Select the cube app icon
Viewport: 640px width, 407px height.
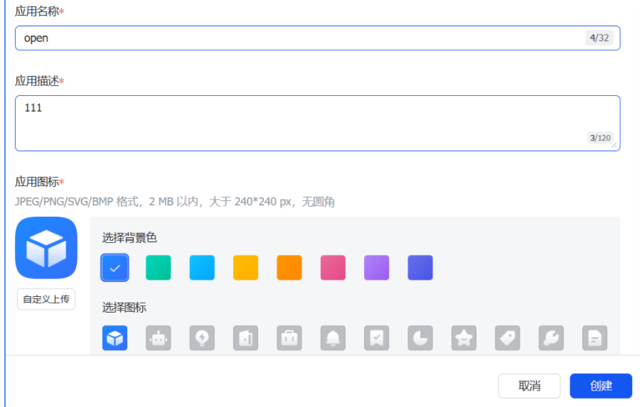pos(115,338)
